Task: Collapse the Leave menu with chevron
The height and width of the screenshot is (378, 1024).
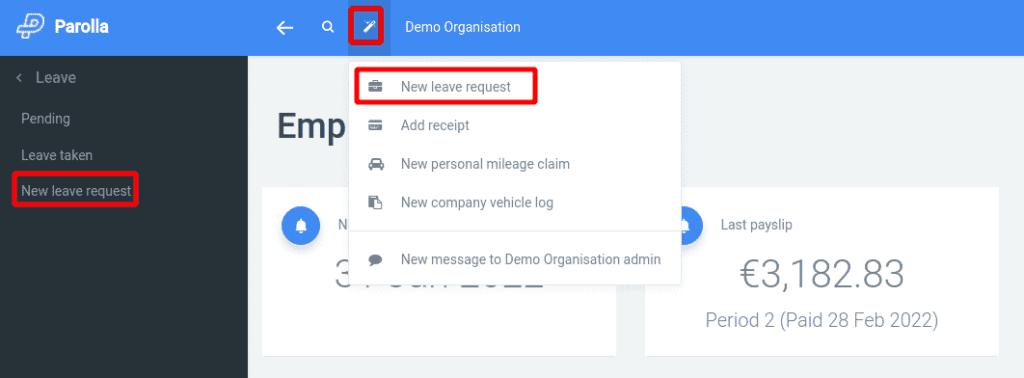Action: 19,78
